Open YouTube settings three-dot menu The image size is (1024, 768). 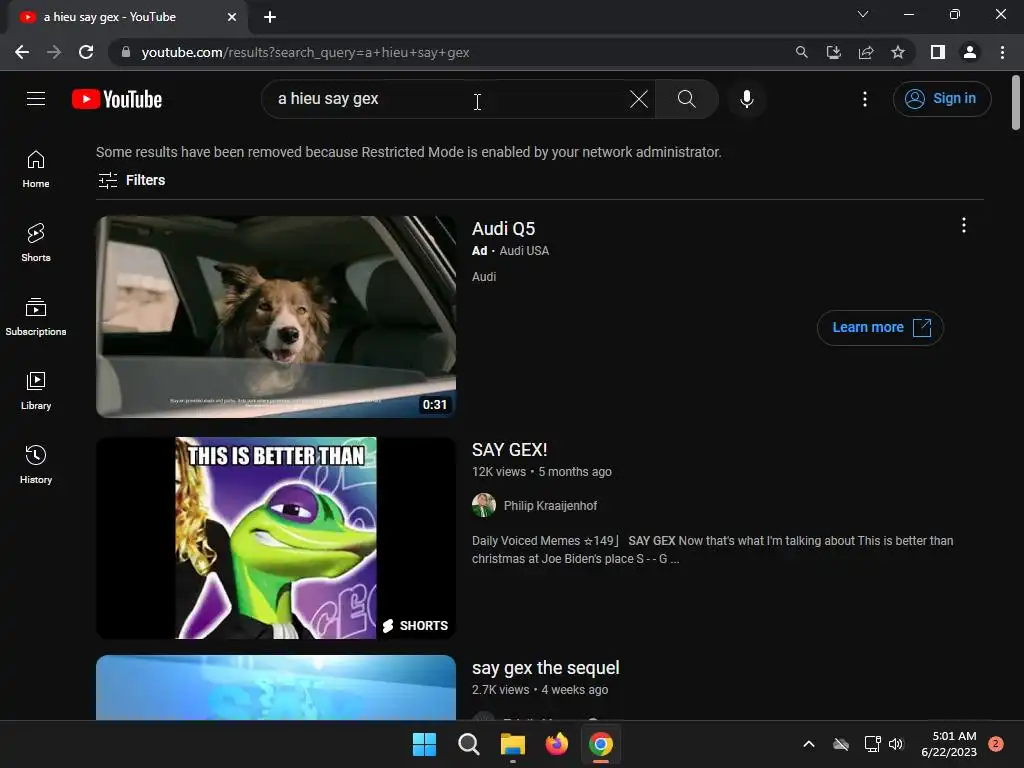pyautogui.click(x=865, y=99)
